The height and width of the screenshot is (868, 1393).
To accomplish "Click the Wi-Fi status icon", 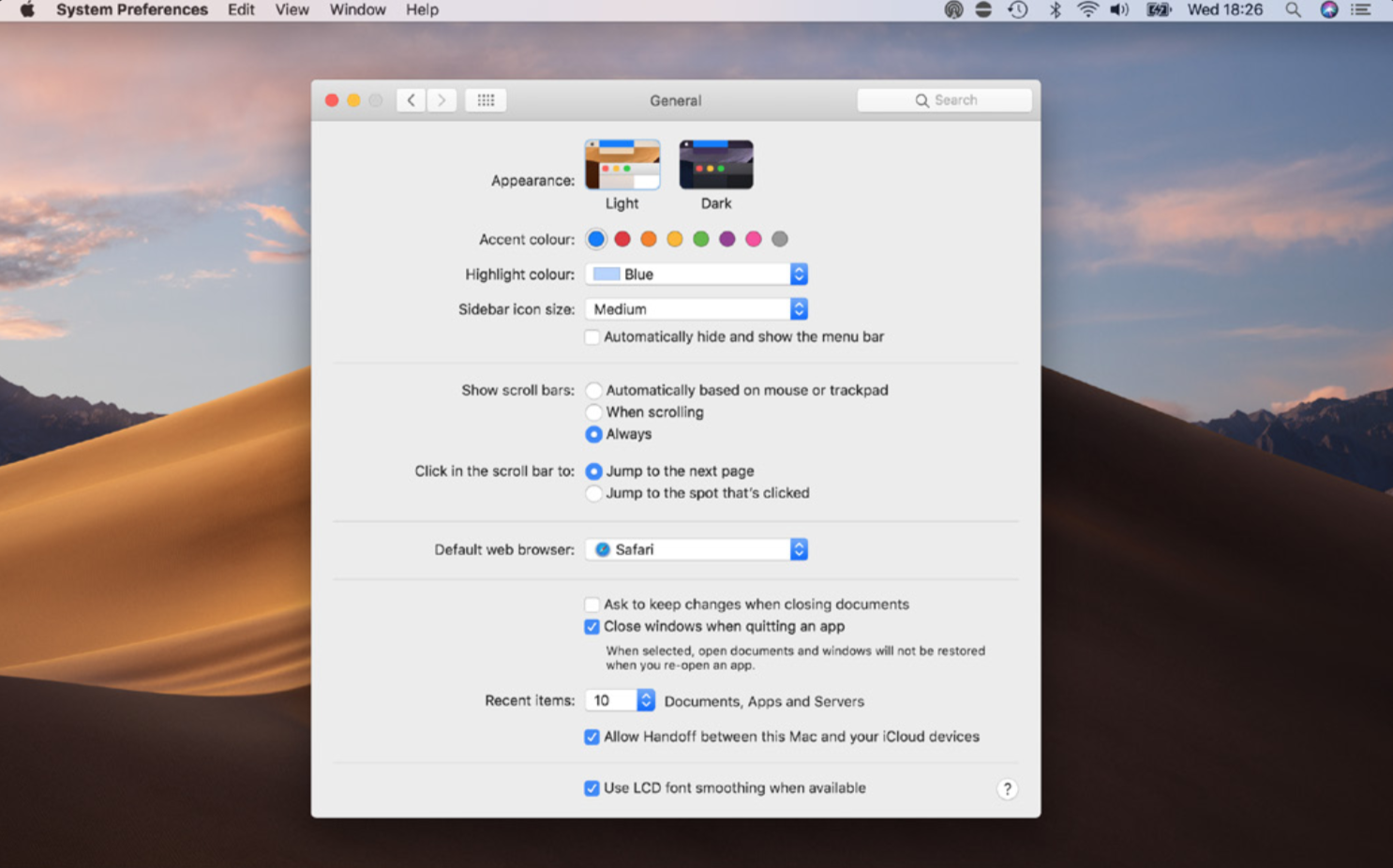I will (x=1087, y=10).
